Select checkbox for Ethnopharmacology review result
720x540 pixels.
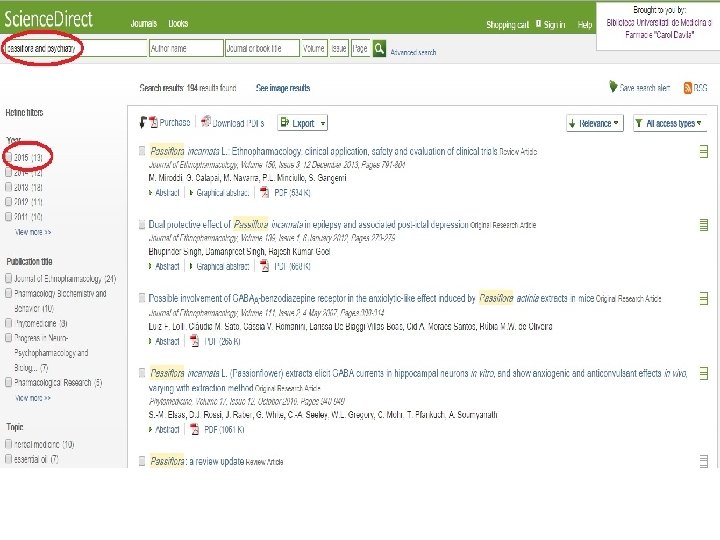(142, 151)
